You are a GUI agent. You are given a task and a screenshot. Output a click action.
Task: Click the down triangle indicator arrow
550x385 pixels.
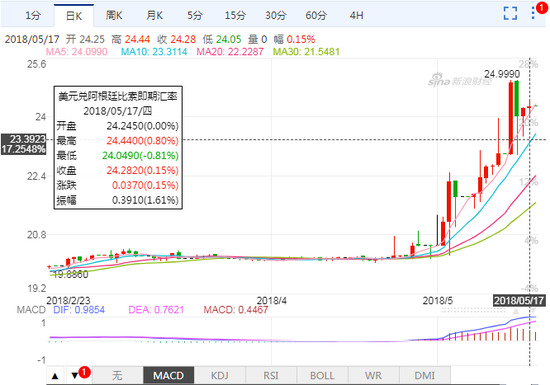(75, 376)
